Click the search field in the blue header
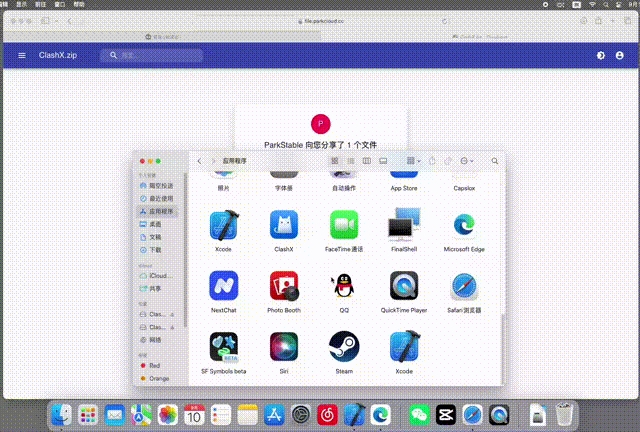Viewport: 640px width, 432px height. pos(150,56)
